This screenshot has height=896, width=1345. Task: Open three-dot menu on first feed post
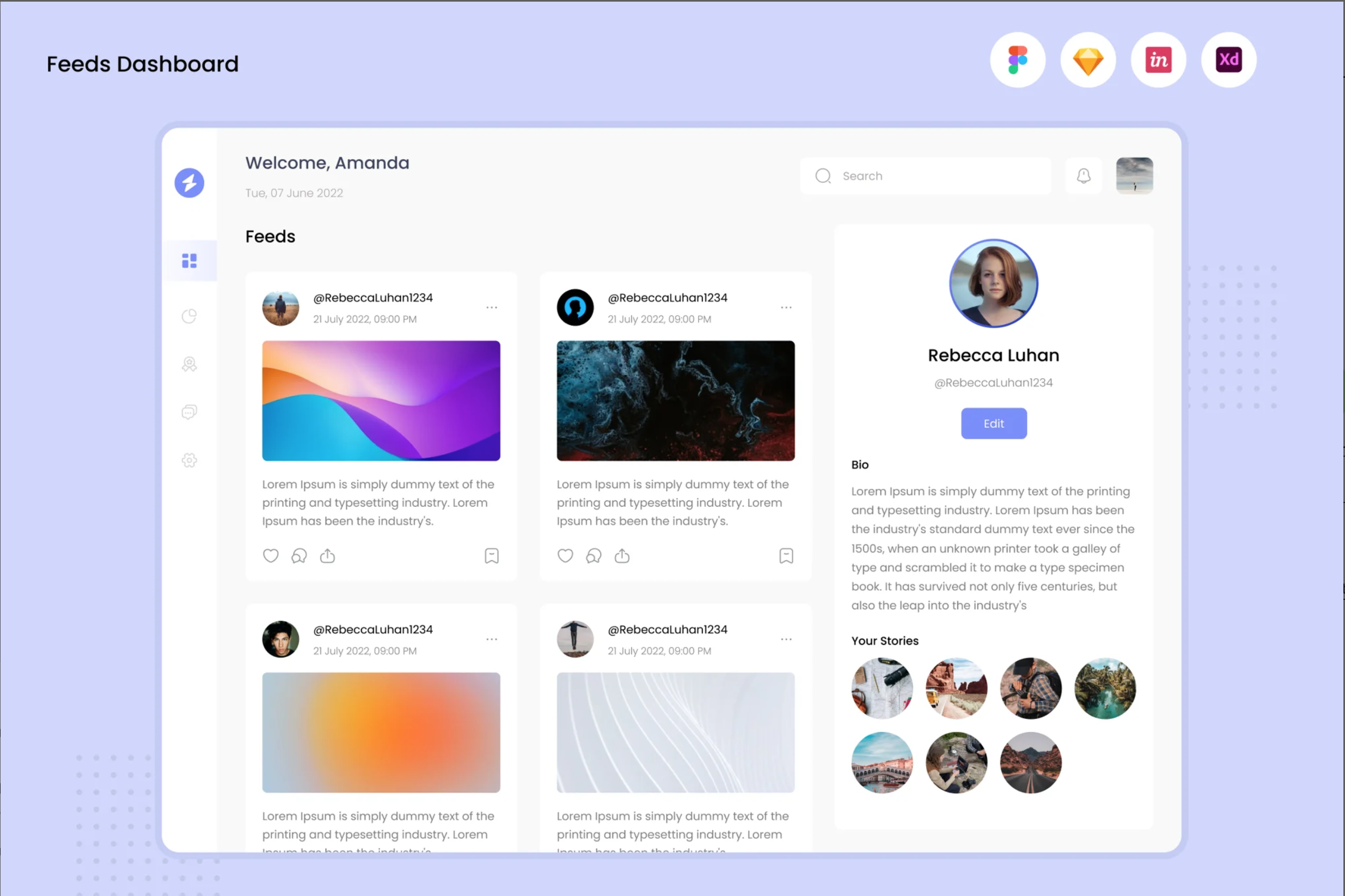[492, 308]
